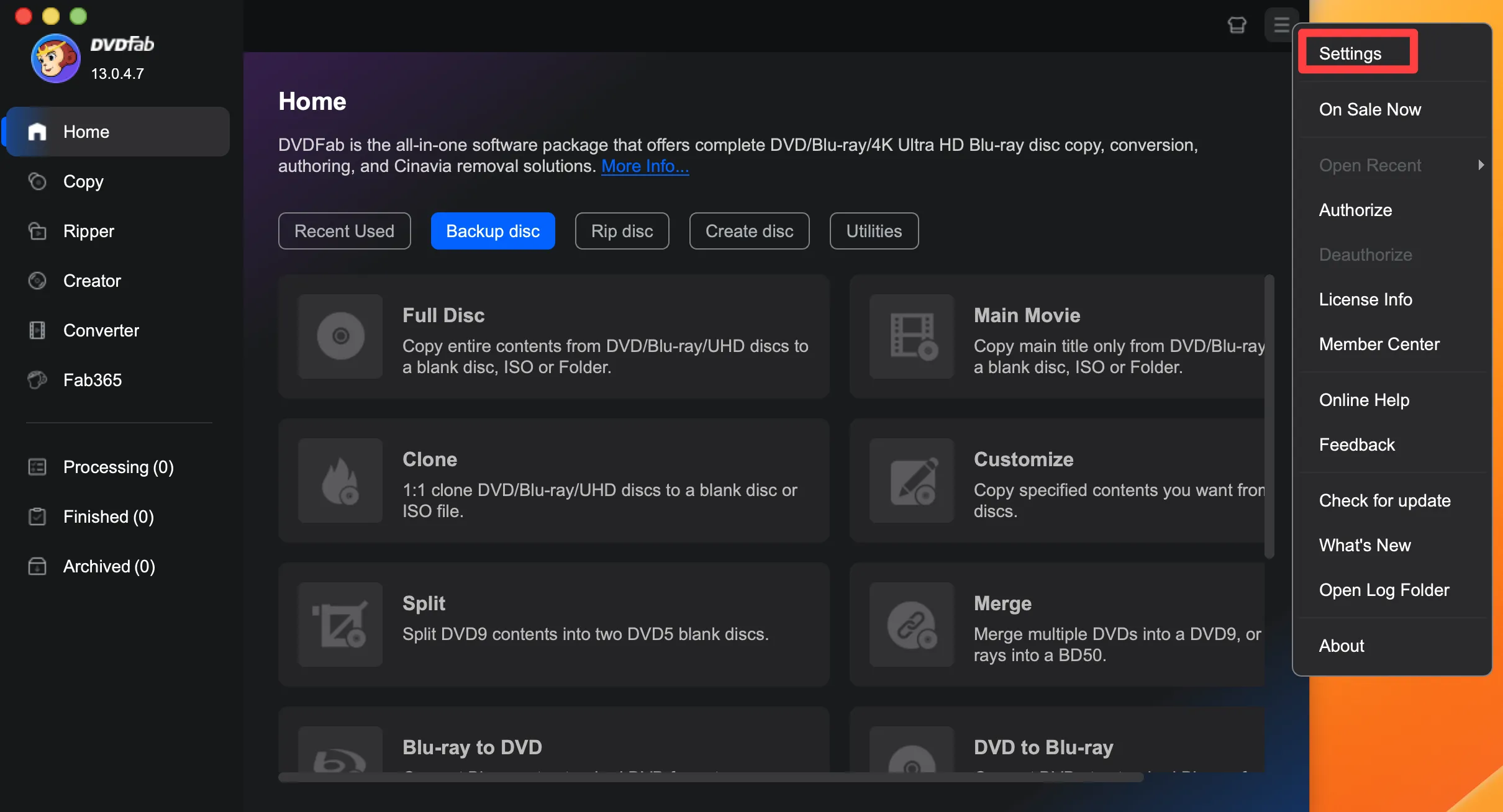Open the Ripper module in sidebar
Screen dimensions: 1503x812
pos(88,231)
